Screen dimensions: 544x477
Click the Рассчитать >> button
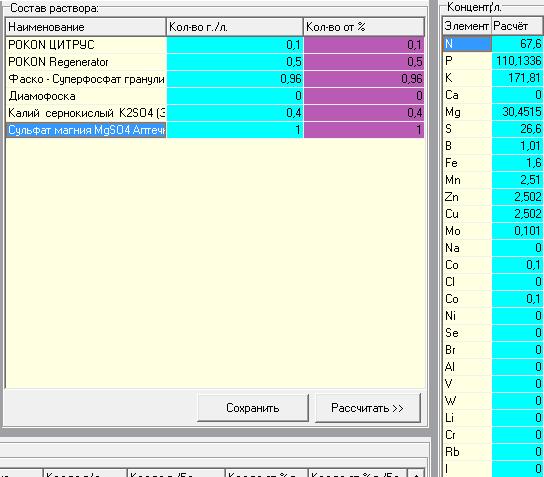tap(367, 408)
